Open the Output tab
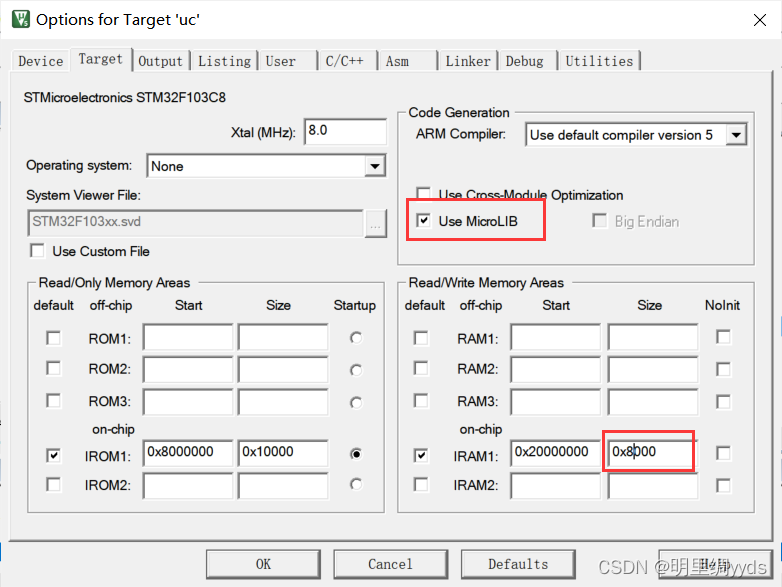The width and height of the screenshot is (782, 587). [x=161, y=61]
